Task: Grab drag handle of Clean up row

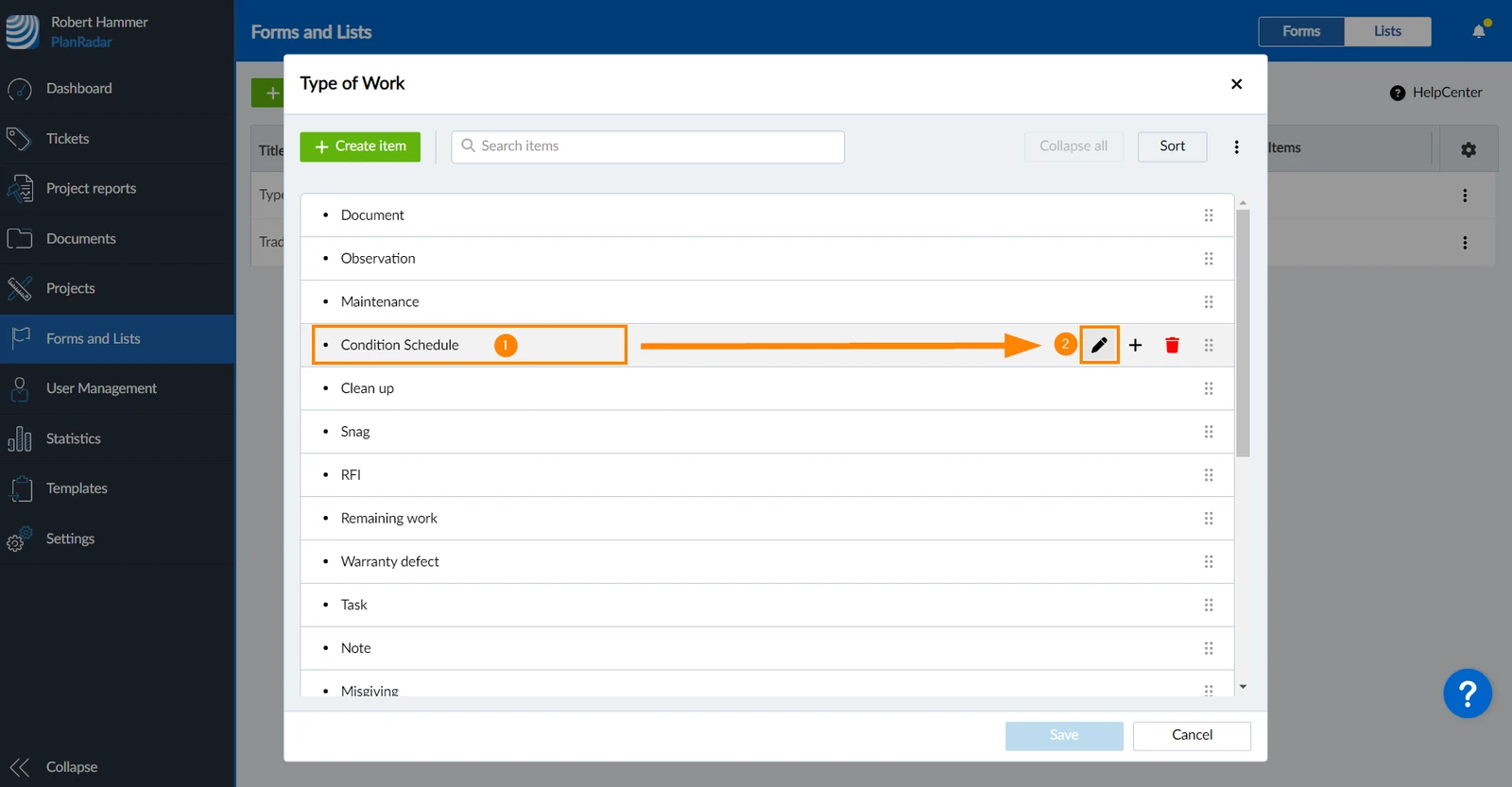Action: coord(1209,388)
